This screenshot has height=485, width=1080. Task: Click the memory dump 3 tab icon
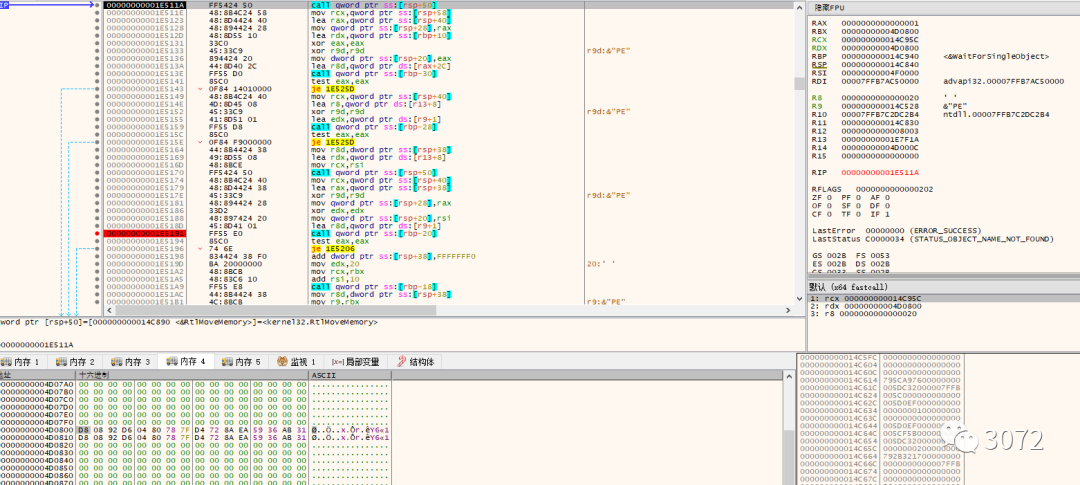pos(116,362)
